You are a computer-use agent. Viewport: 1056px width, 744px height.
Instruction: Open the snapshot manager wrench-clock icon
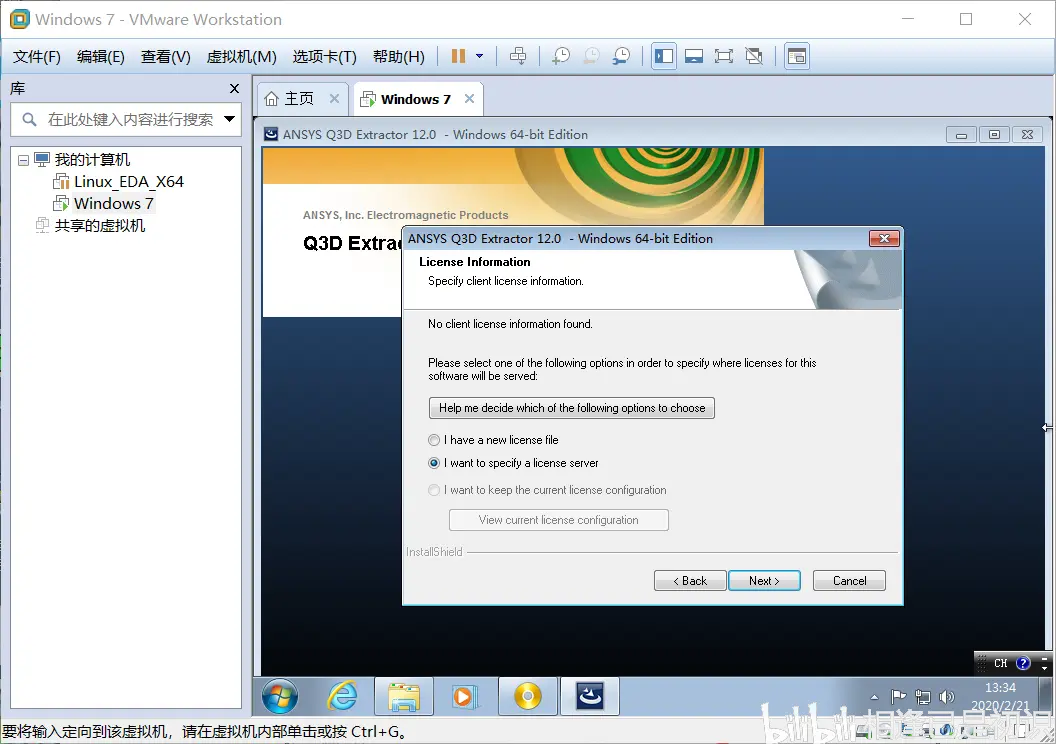point(621,56)
